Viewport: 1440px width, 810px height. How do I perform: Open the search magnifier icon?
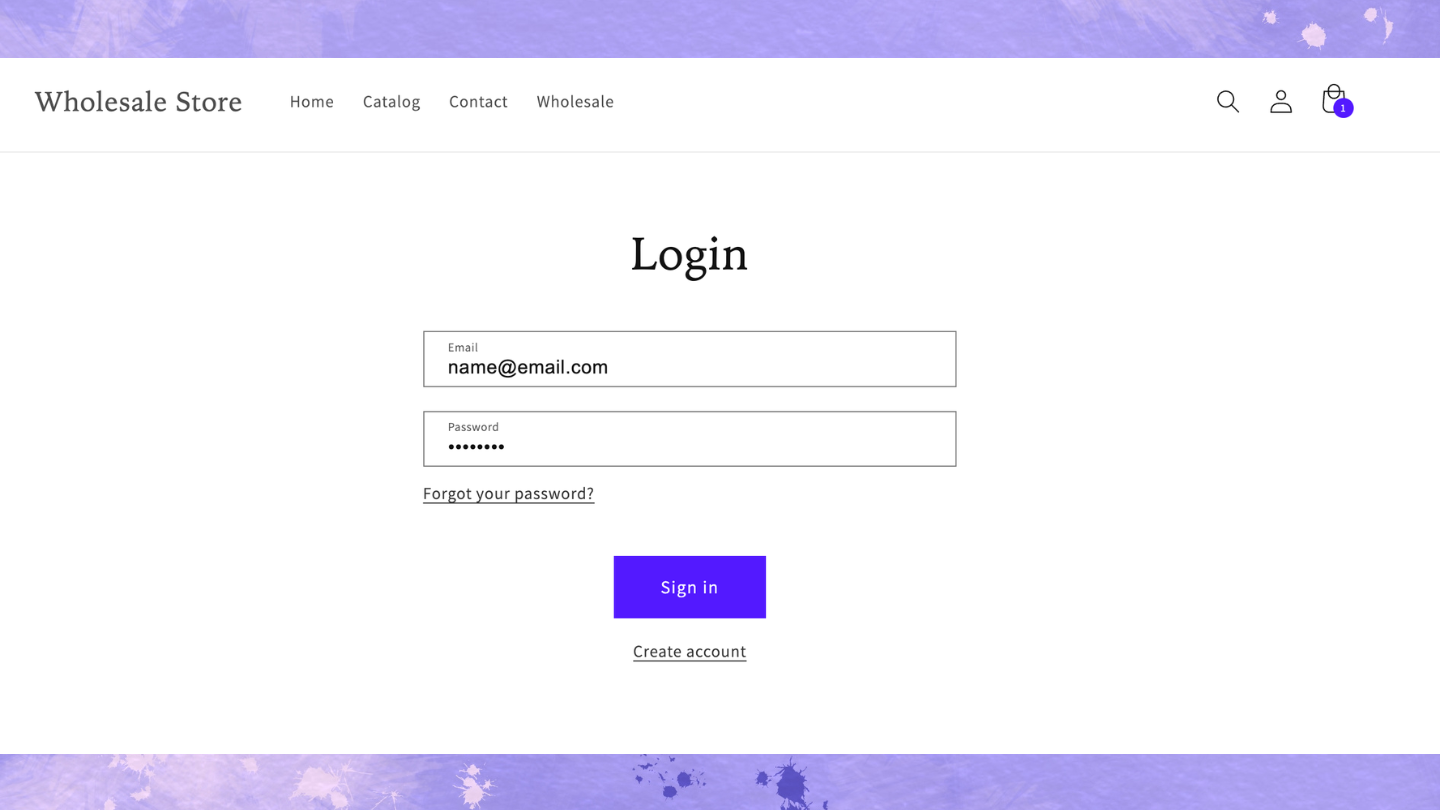[x=1228, y=101]
